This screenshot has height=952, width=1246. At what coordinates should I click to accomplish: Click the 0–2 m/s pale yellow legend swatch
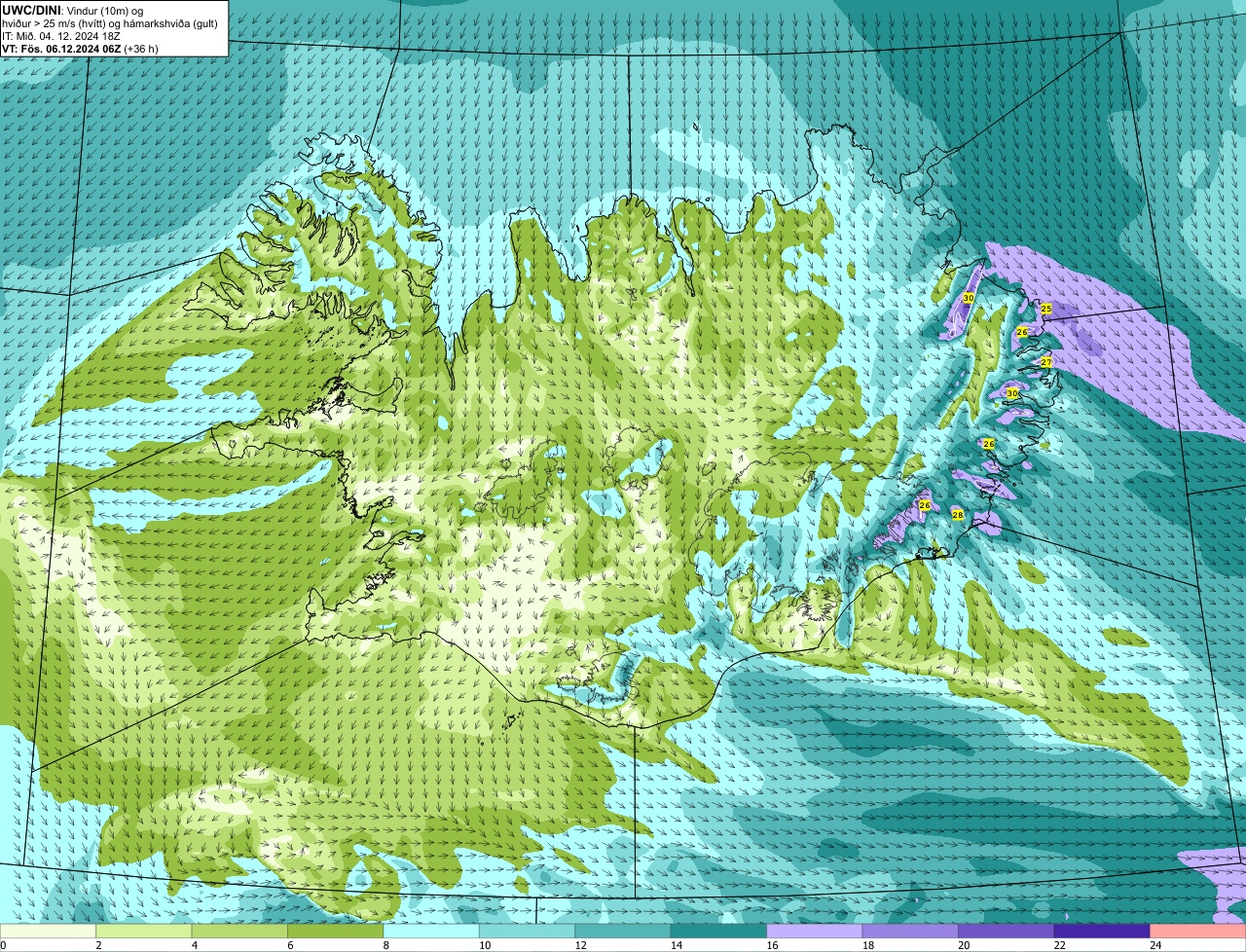48,932
